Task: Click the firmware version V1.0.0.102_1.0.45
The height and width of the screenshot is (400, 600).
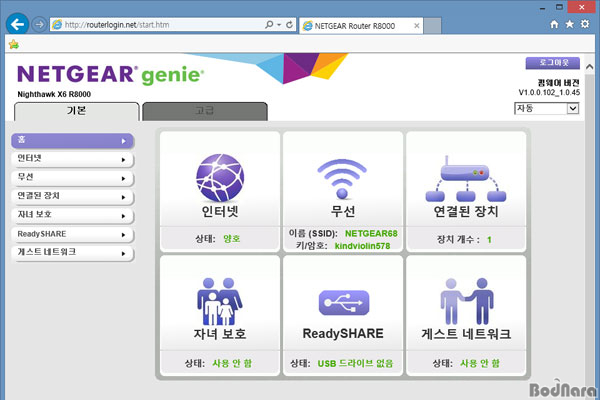Action: coord(549,92)
